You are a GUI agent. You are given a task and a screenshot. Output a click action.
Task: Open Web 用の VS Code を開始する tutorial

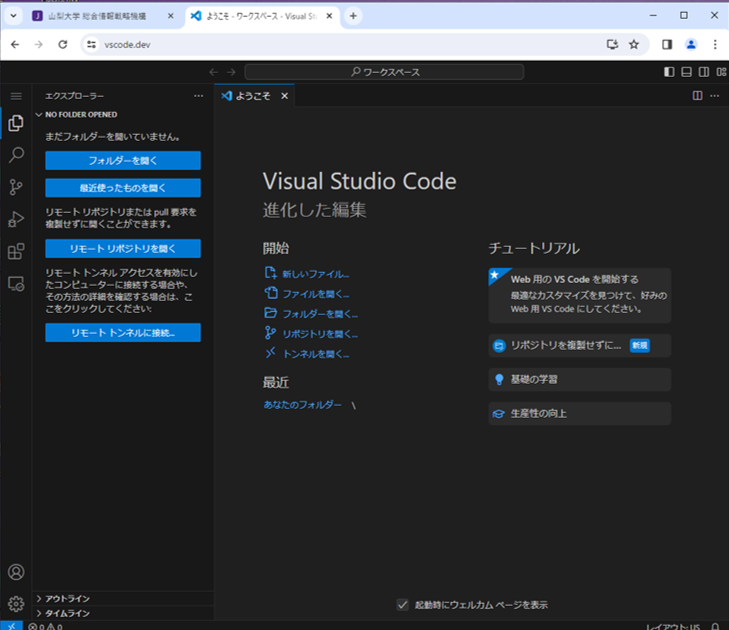(580, 295)
